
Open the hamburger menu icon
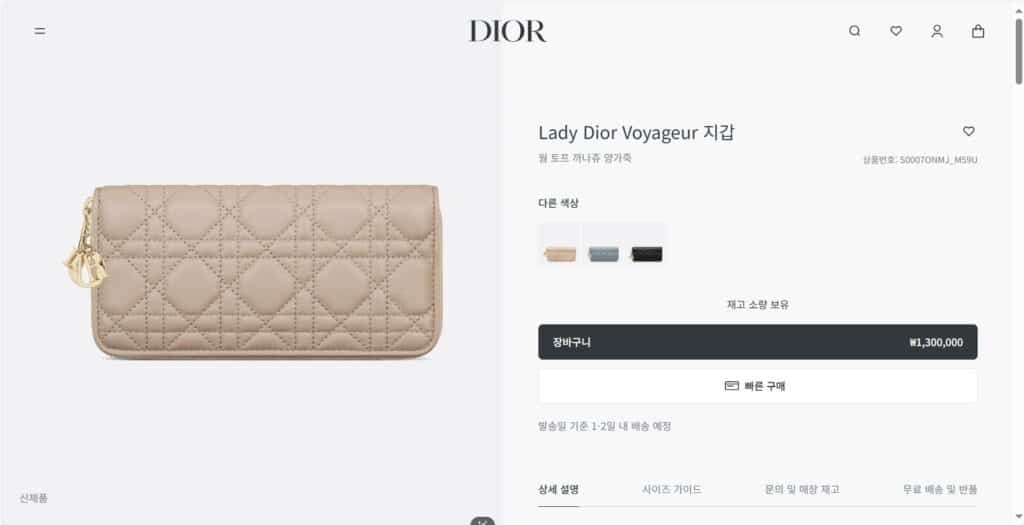click(x=40, y=31)
